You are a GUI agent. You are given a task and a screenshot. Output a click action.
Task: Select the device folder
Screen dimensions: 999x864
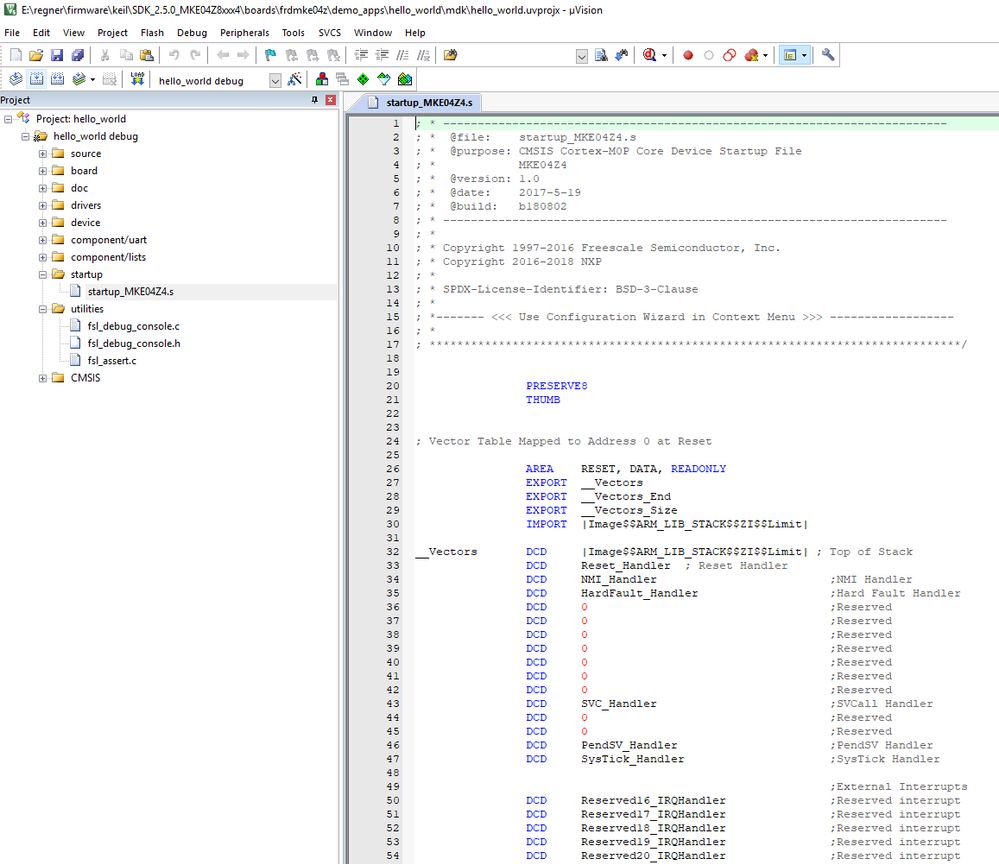point(85,223)
